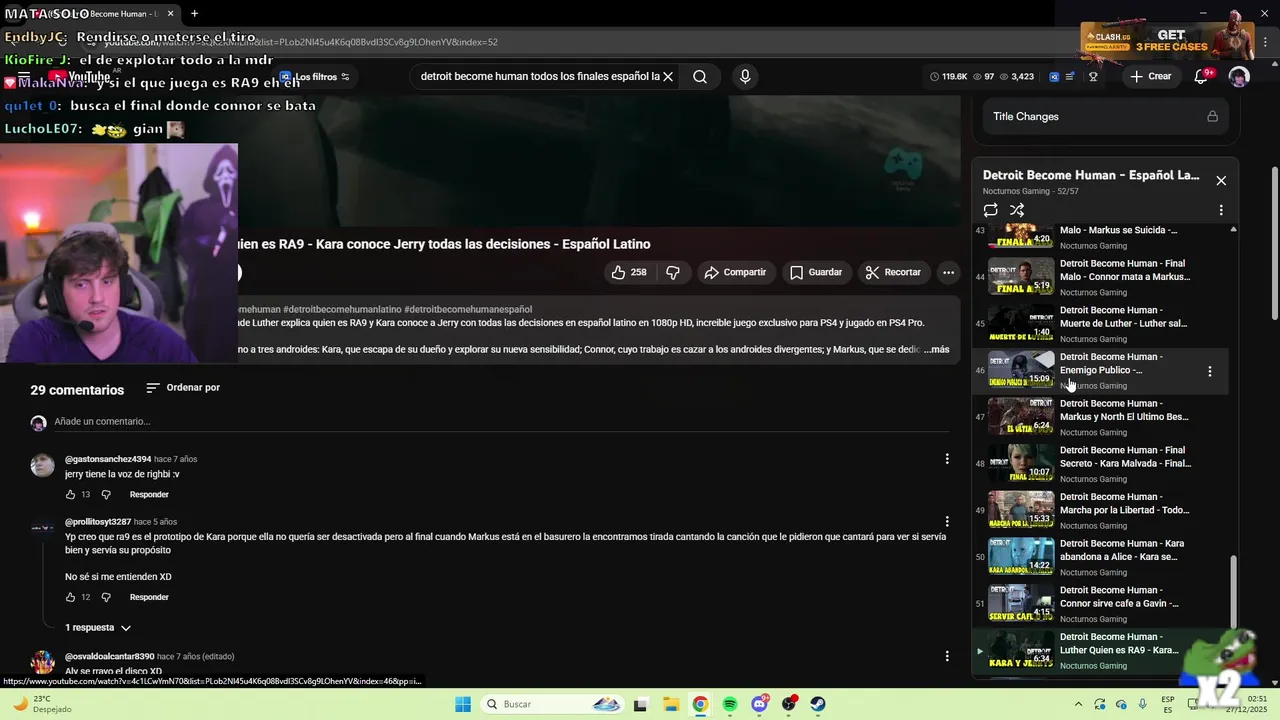
Task: Click the dislike thumbs-down on the video
Action: [673, 272]
